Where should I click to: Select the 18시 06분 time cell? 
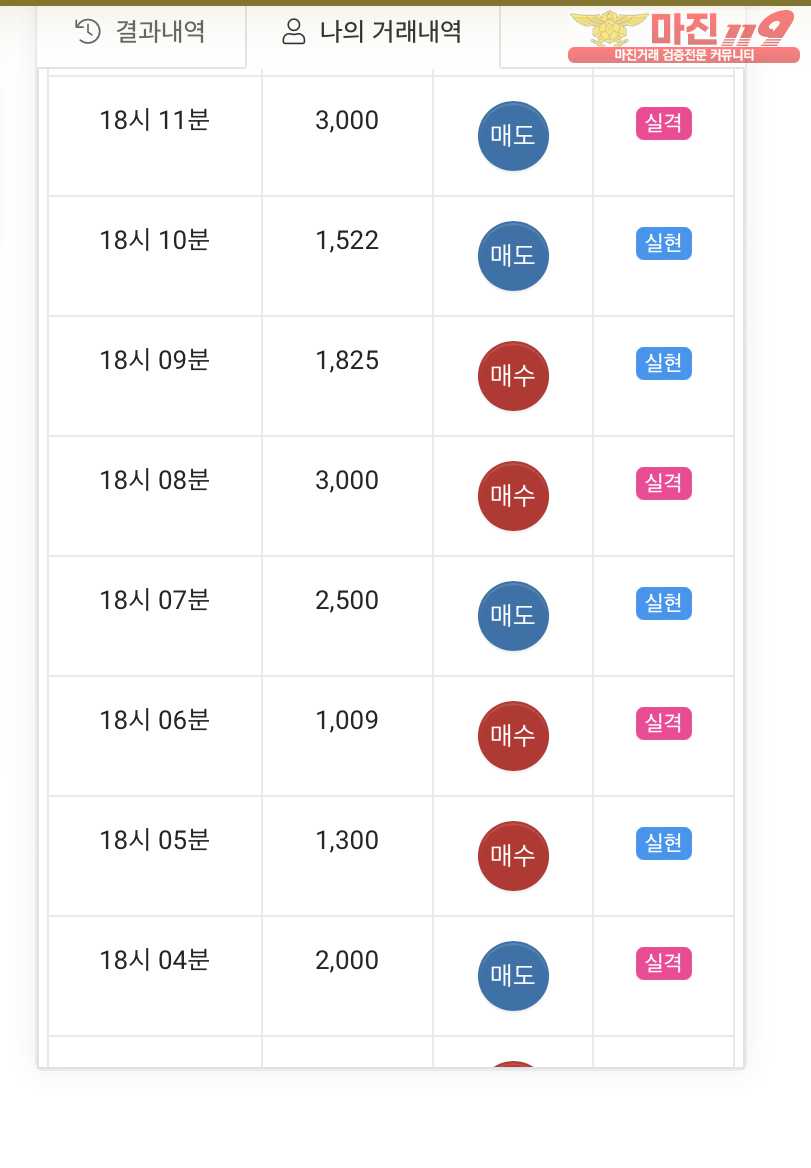(x=155, y=736)
